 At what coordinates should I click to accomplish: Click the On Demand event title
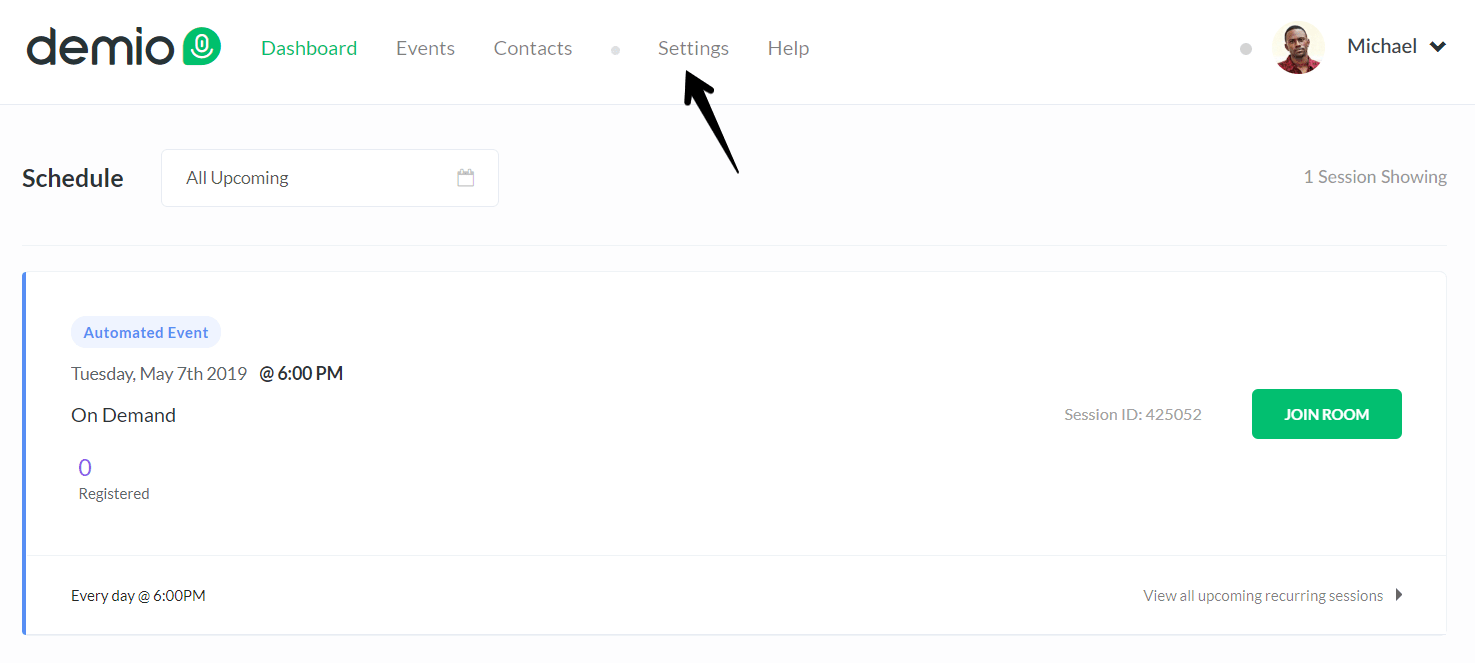(x=123, y=415)
